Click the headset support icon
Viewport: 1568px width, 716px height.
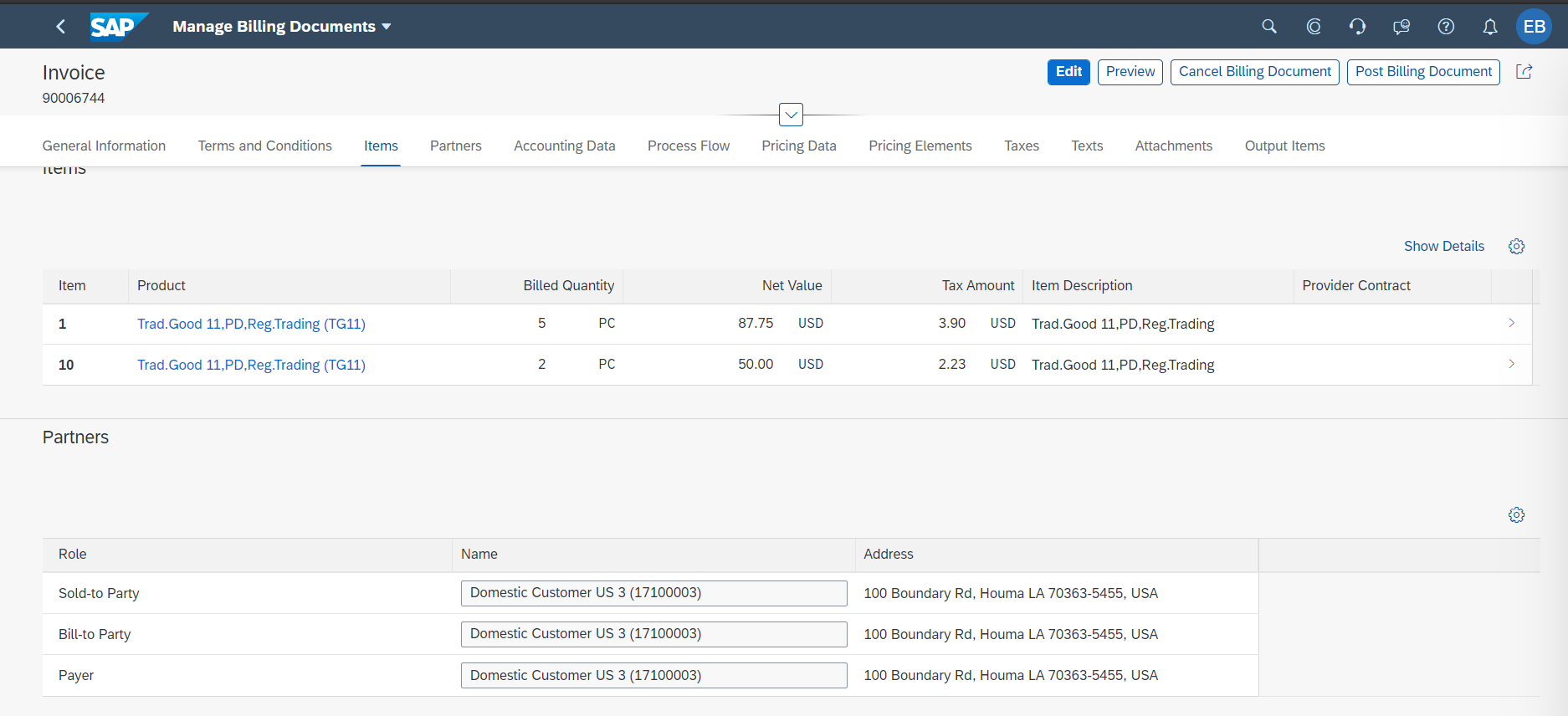coord(1357,27)
